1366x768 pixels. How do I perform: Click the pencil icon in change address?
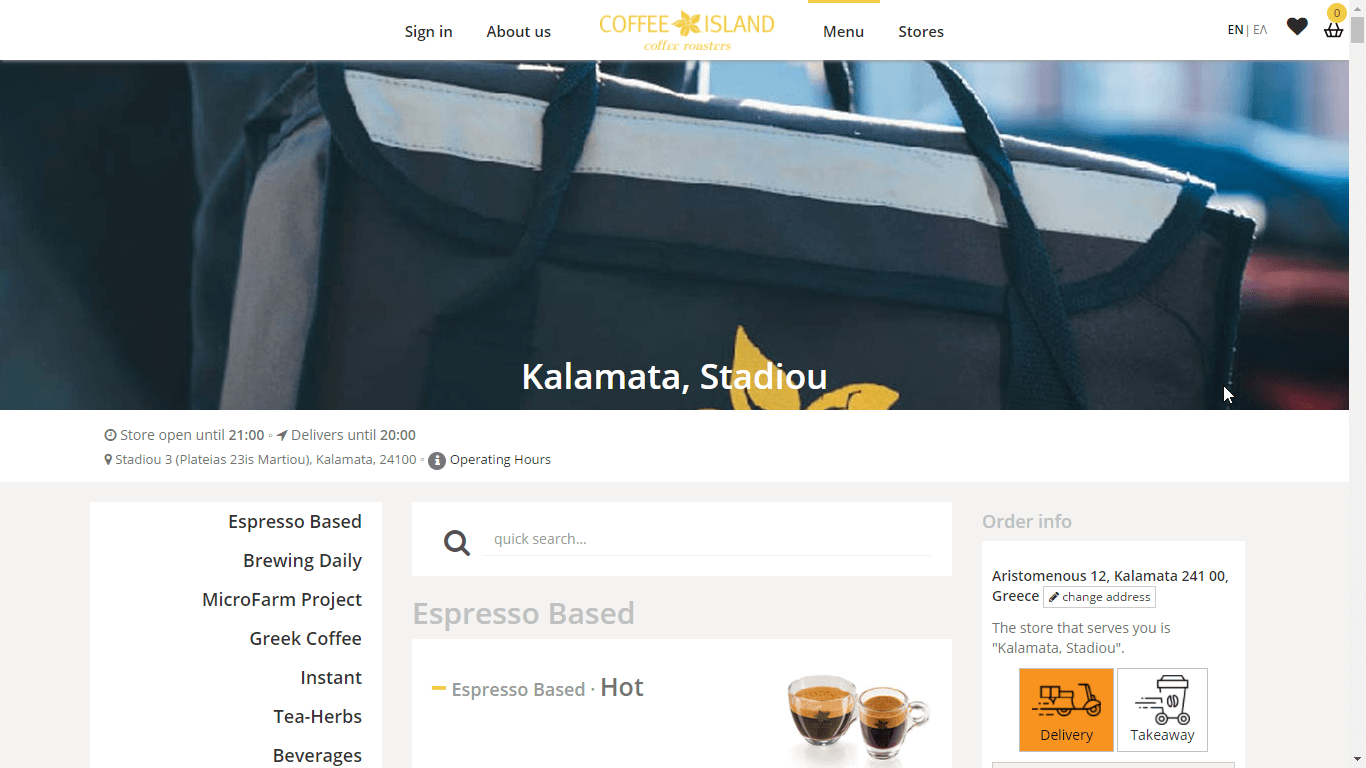[1054, 597]
